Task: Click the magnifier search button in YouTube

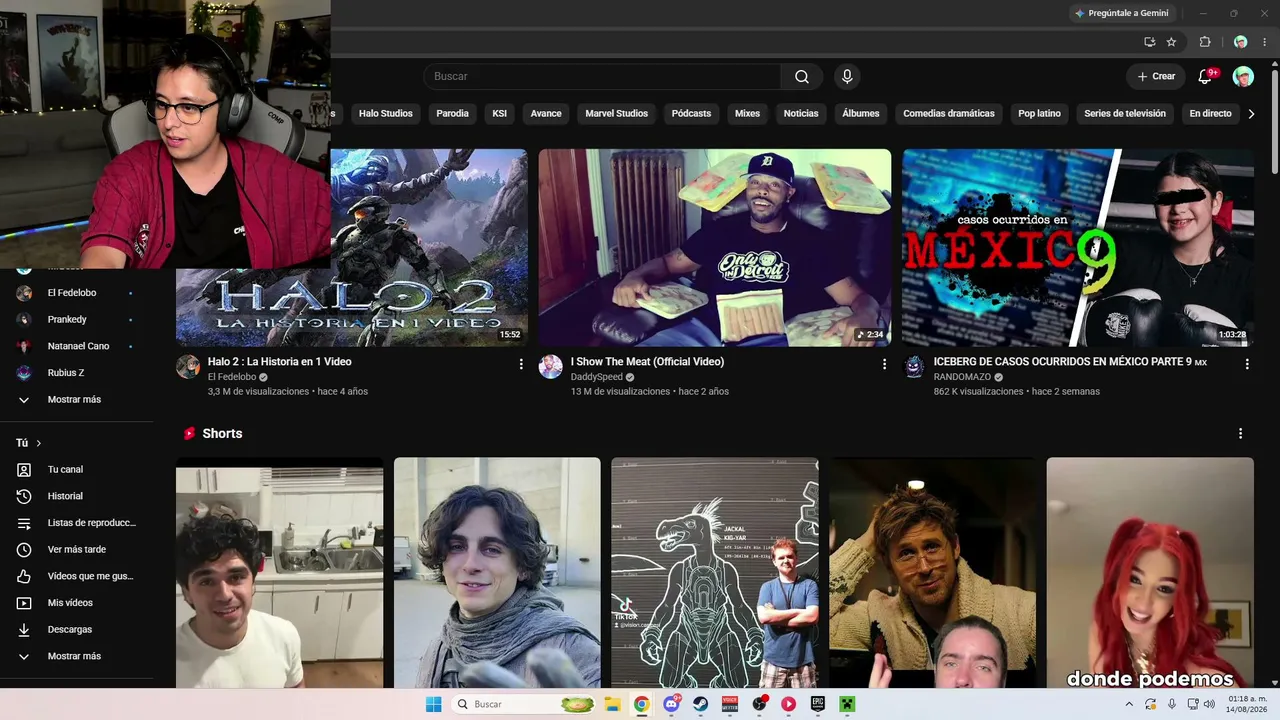Action: point(802,77)
